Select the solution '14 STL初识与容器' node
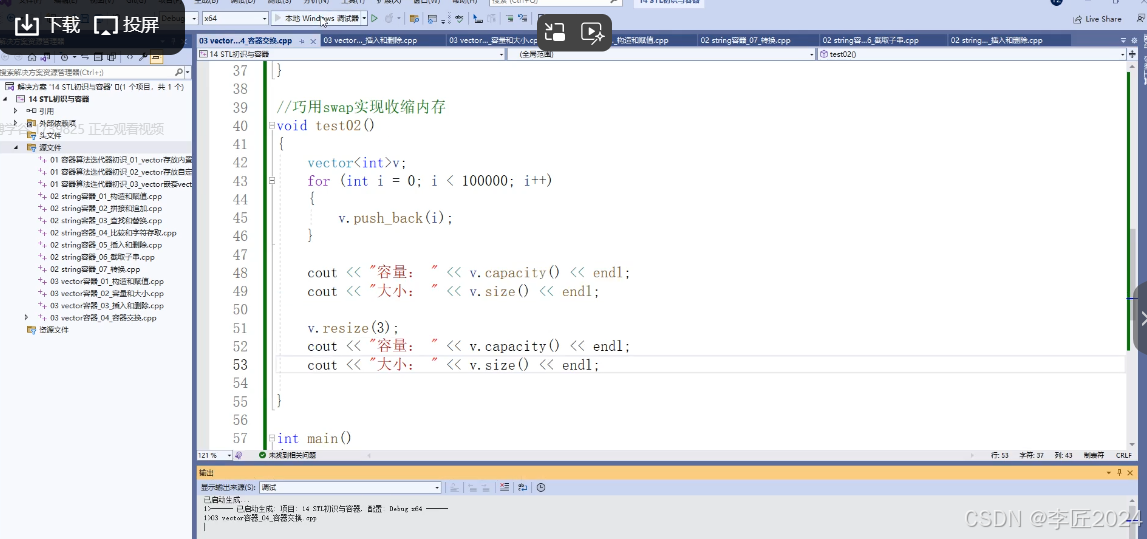Image resolution: width=1147 pixels, height=539 pixels. 96,86
